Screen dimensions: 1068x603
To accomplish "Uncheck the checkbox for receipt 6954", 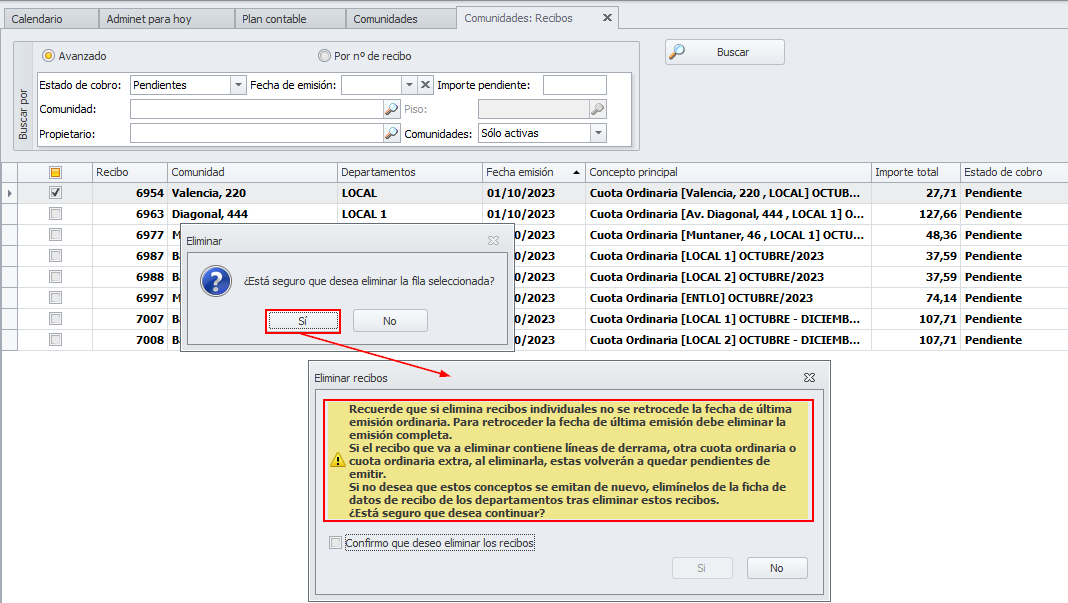I will (55, 193).
